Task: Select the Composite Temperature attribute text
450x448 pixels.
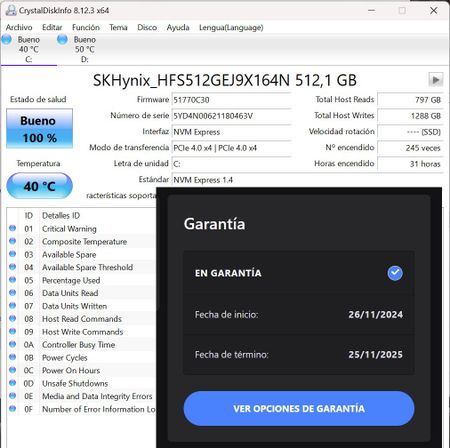Action: pos(84,242)
